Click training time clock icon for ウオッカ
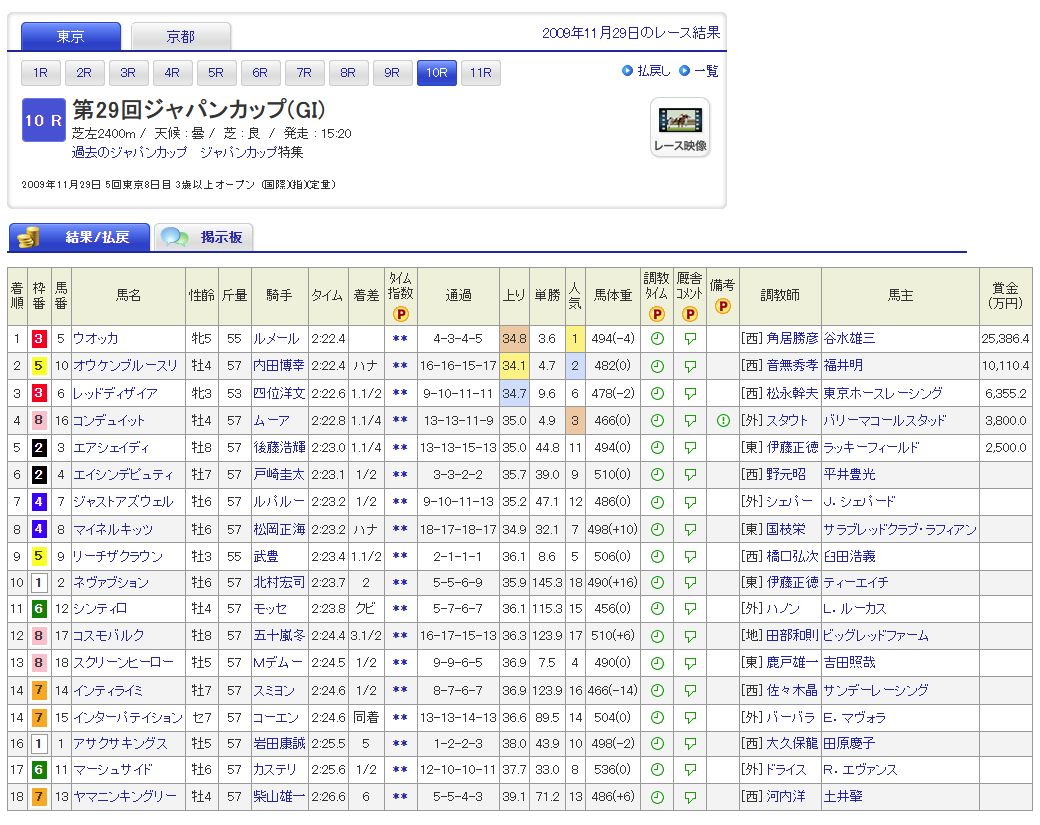The height and width of the screenshot is (825, 1040). 657,339
